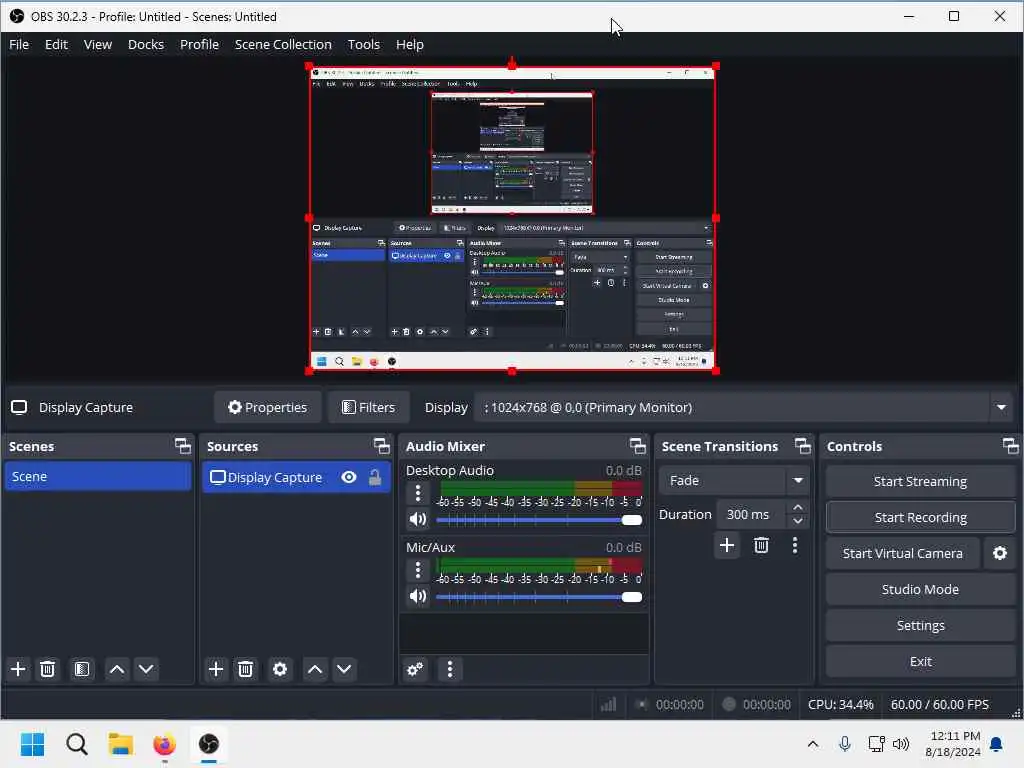Undock the Audio Mixer panel

(637, 446)
